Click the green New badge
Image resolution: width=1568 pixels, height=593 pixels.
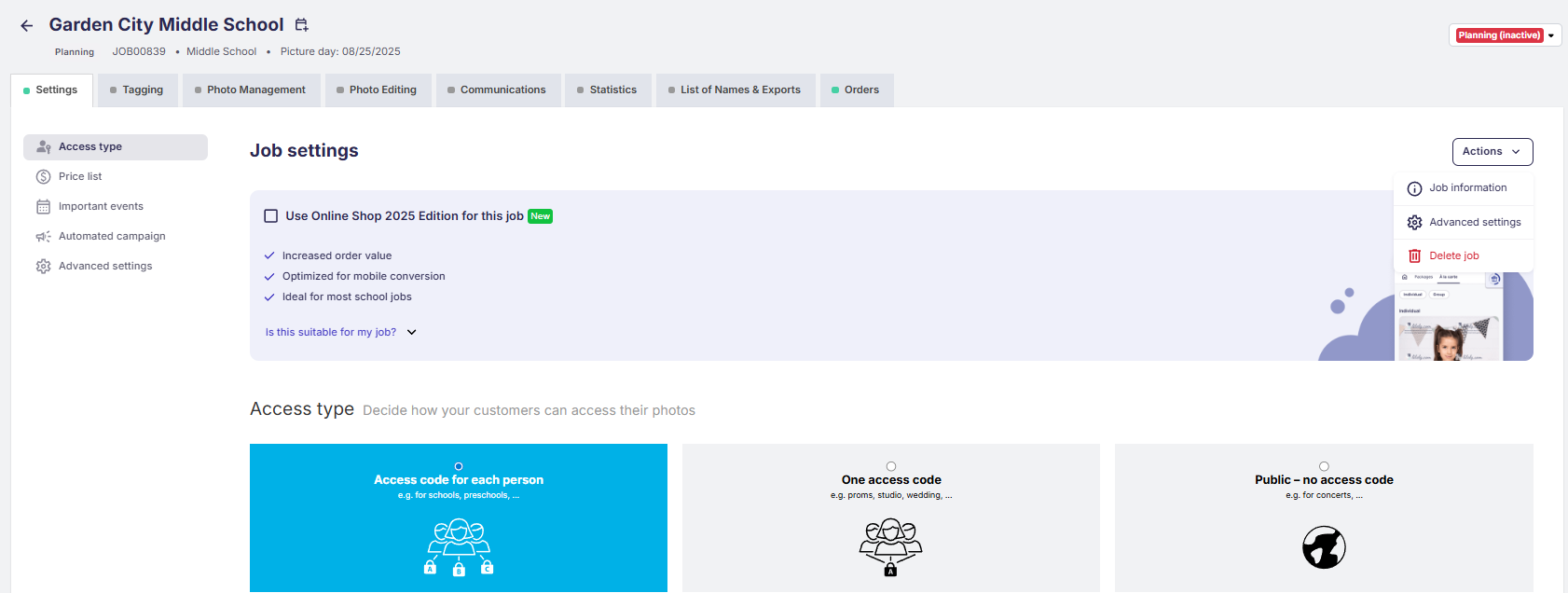[541, 216]
